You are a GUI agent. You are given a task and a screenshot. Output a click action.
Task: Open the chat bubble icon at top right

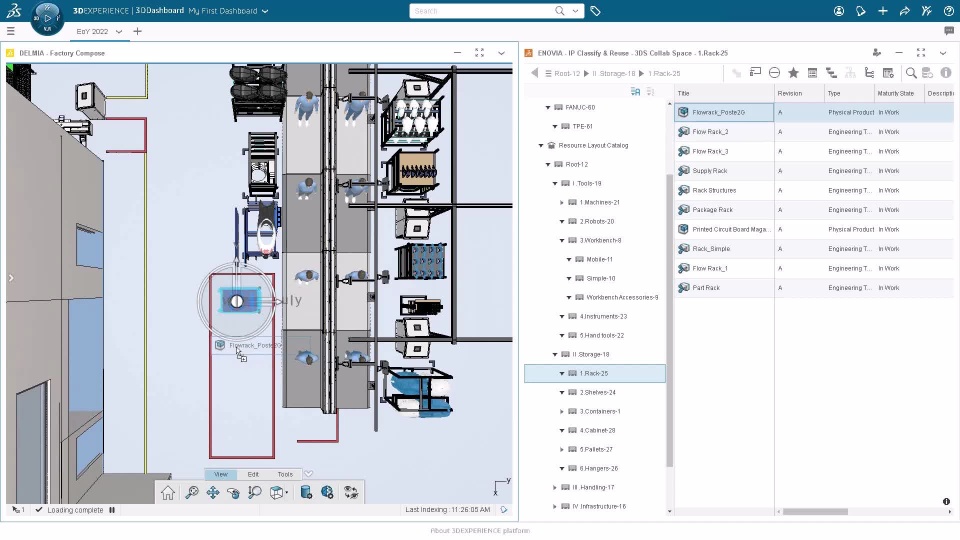pyautogui.click(x=949, y=31)
